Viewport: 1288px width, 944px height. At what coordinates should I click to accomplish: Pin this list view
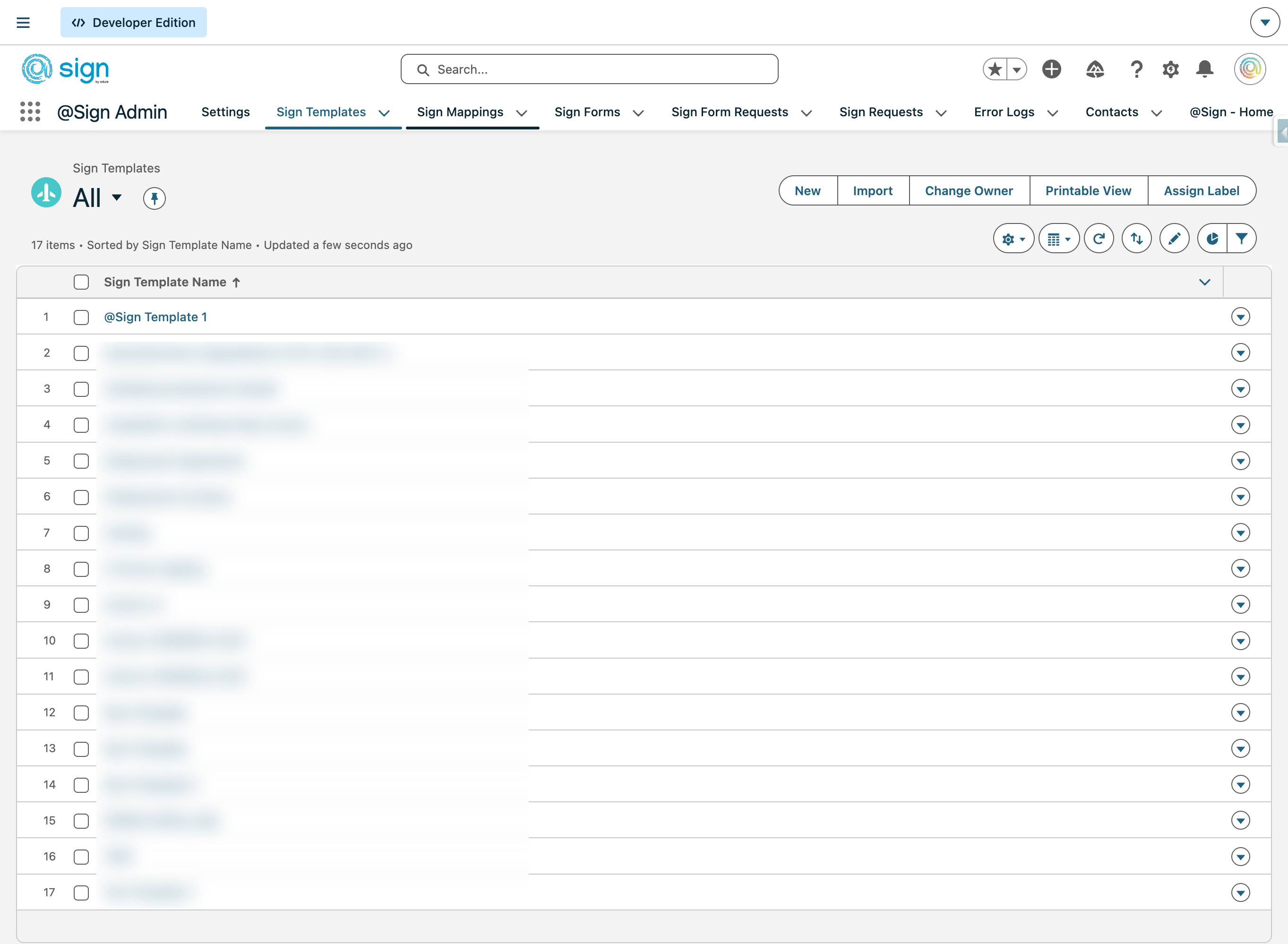[154, 198]
